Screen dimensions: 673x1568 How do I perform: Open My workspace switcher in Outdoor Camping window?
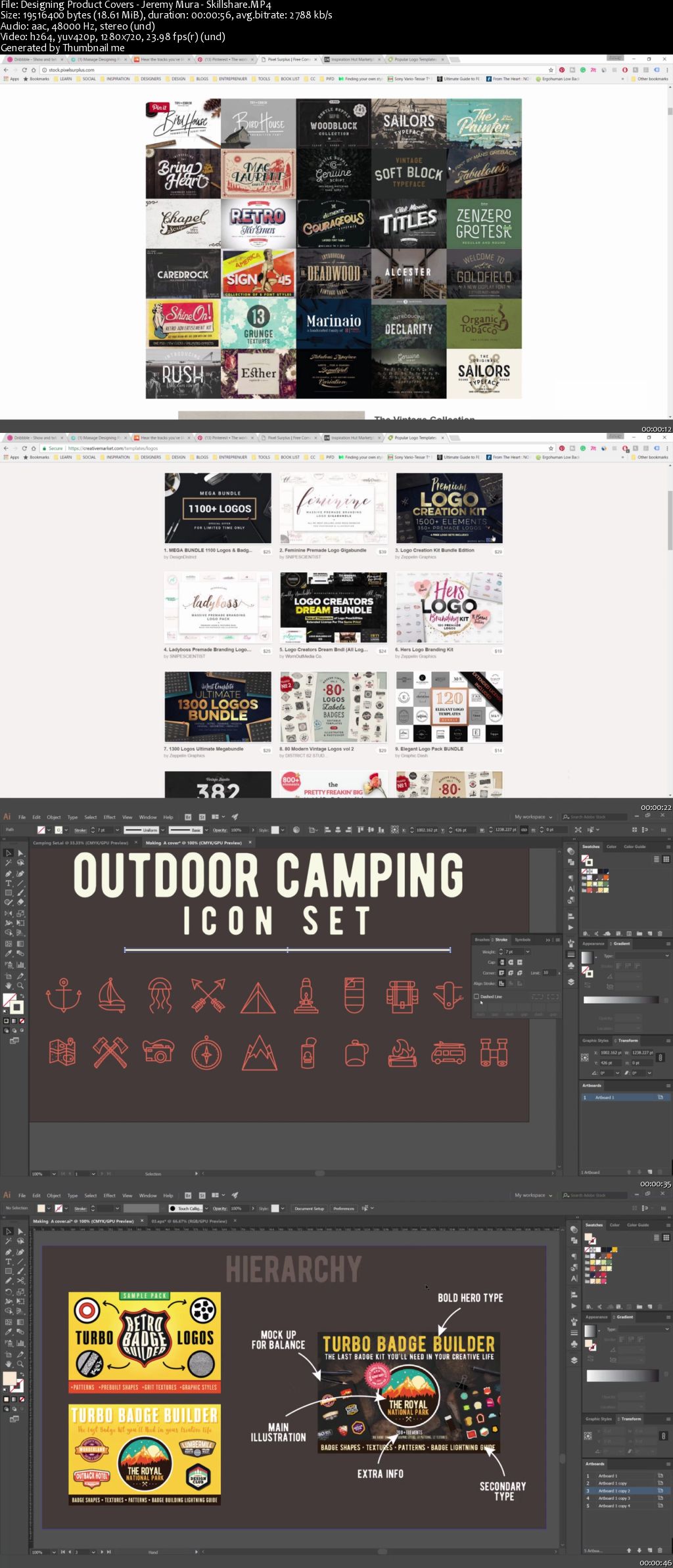533,817
